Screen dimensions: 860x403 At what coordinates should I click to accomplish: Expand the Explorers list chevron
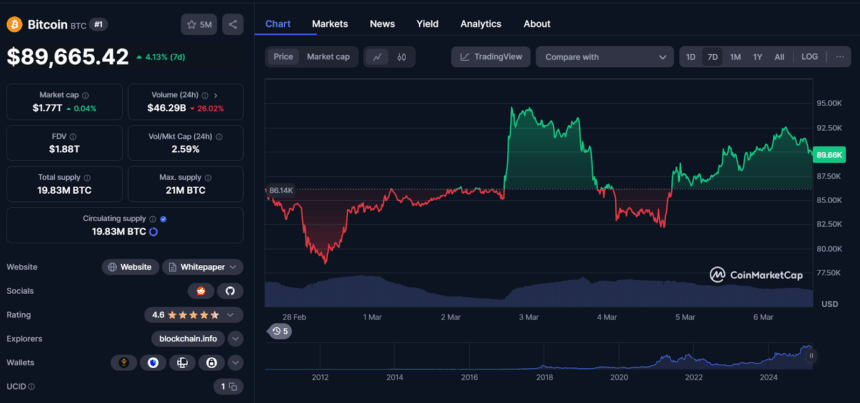click(x=235, y=339)
